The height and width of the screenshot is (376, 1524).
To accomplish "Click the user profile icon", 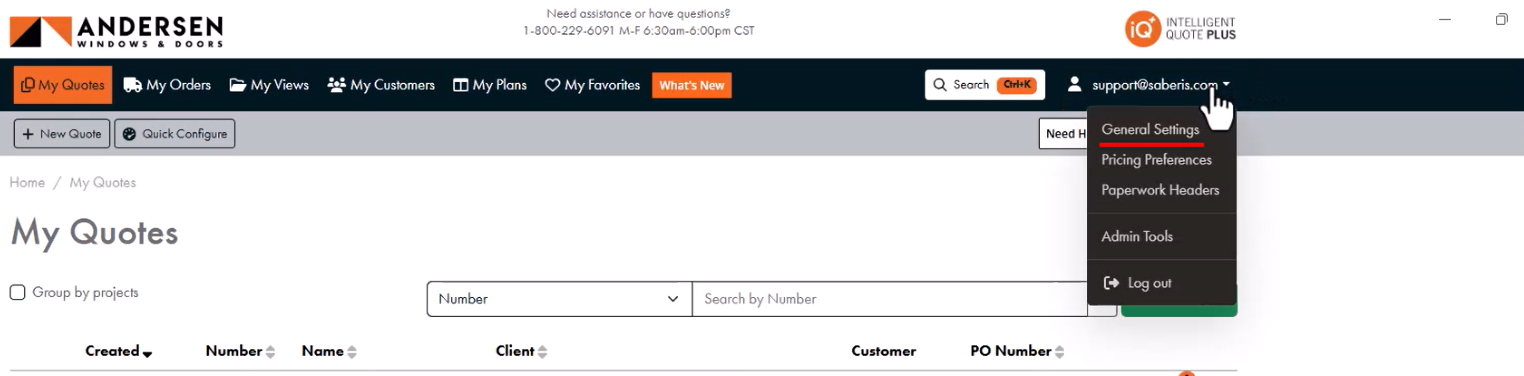I will [1075, 84].
